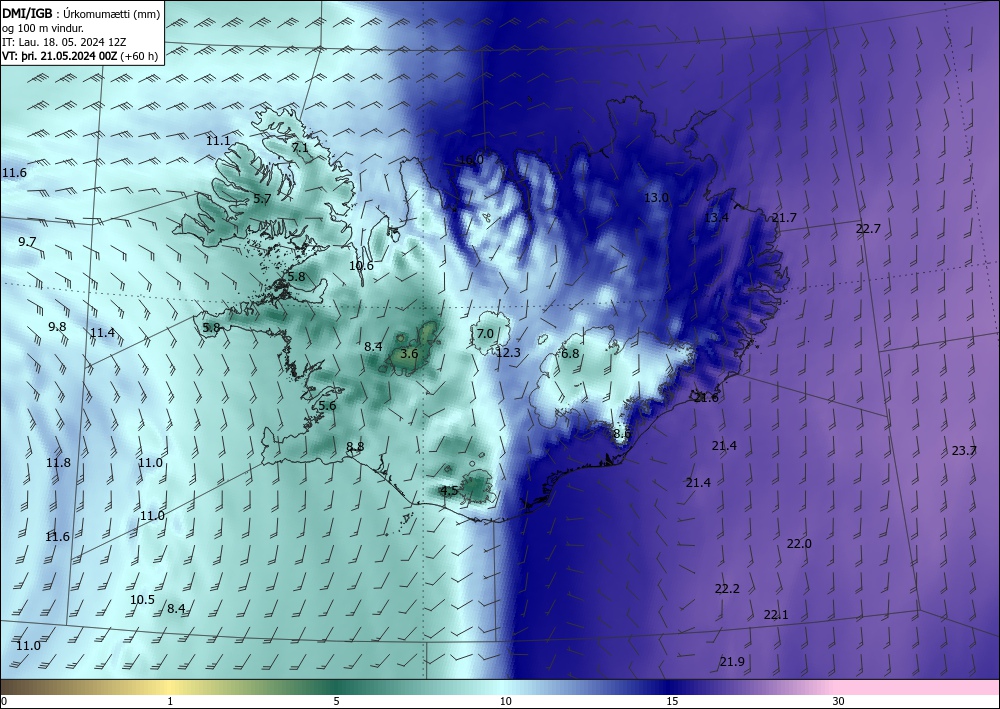Click the legend tick label 10

[505, 702]
